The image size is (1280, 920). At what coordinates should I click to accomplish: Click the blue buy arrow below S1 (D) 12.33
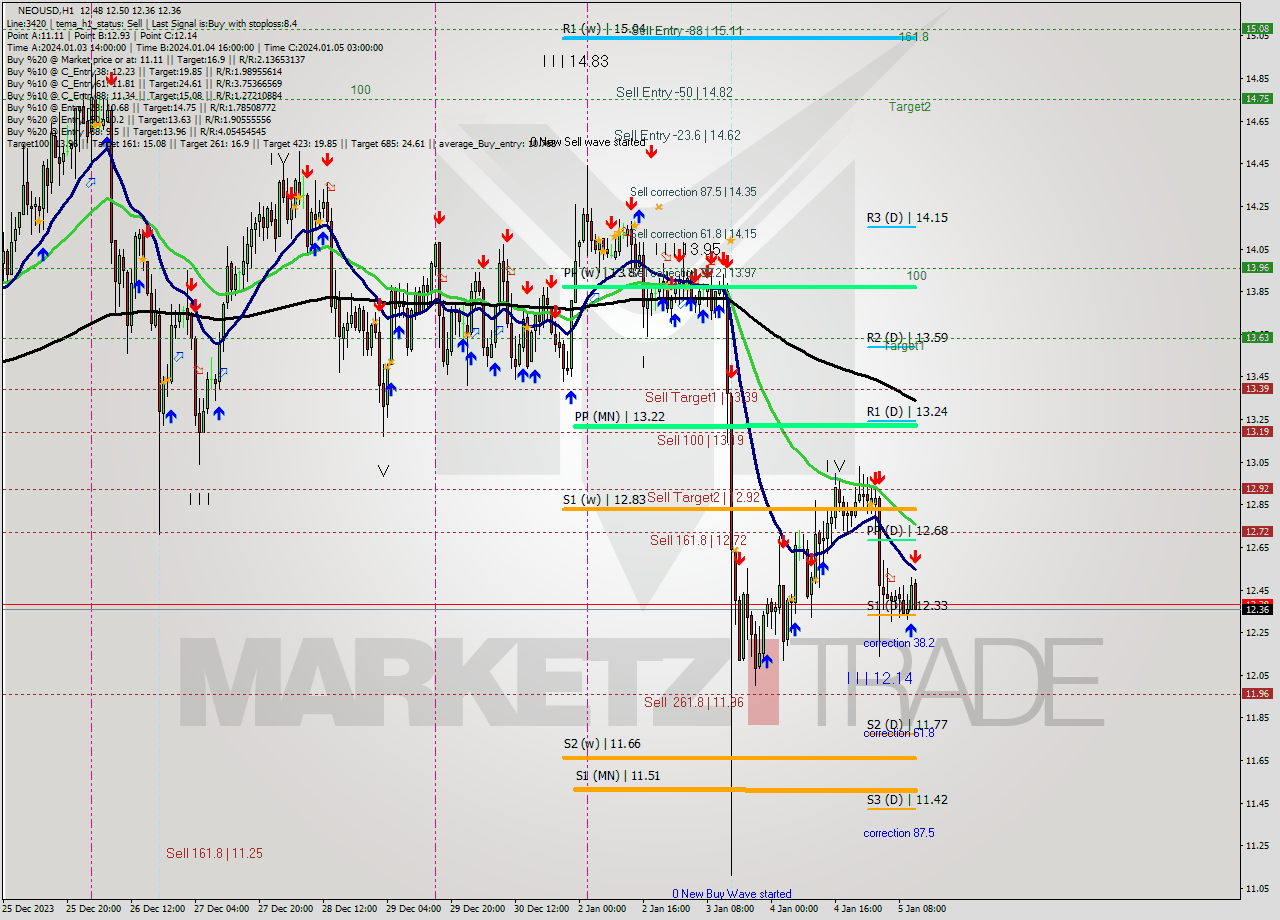click(x=910, y=630)
